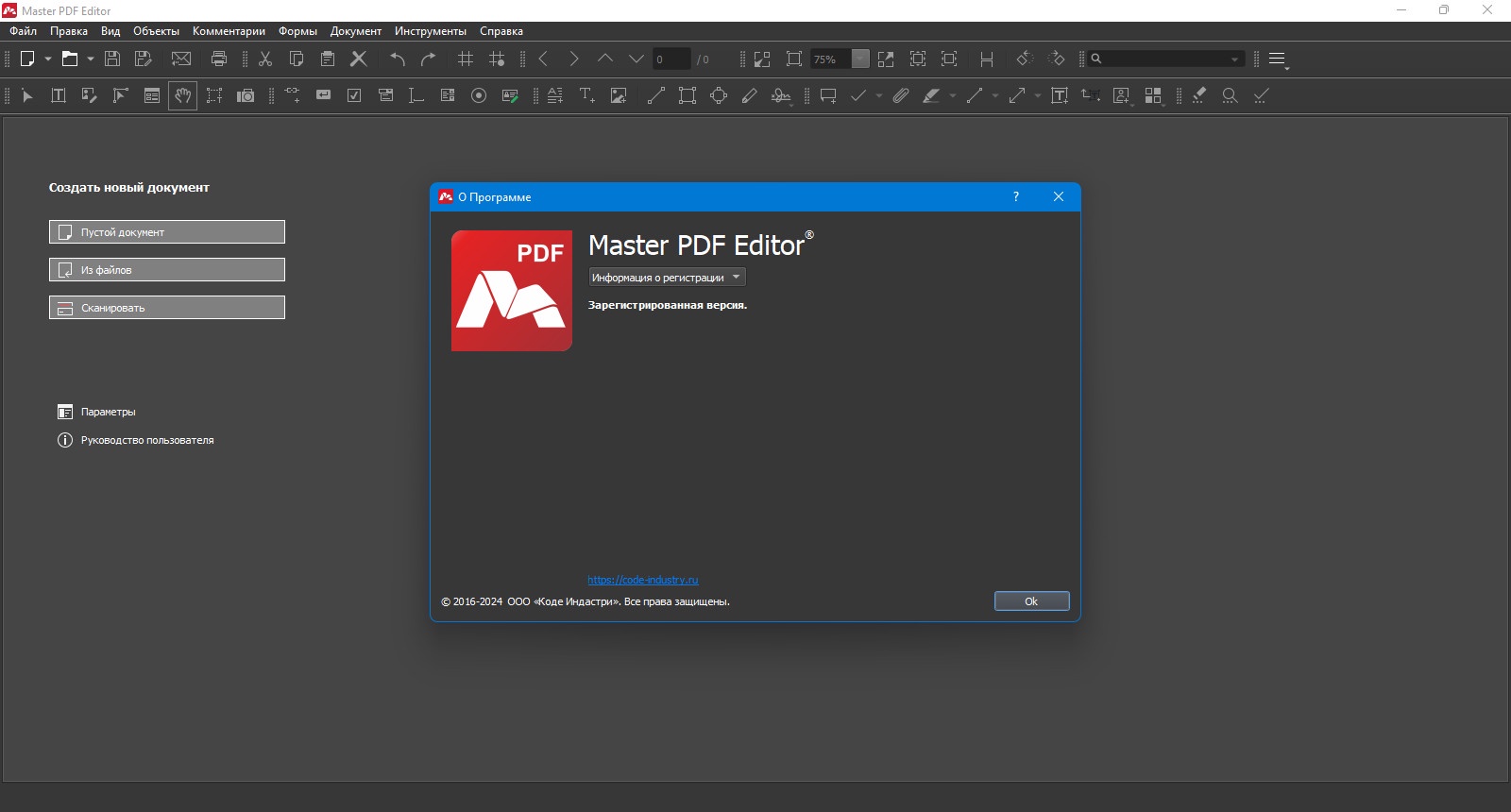This screenshot has width=1511, height=812.
Task: Open the Документ menu
Action: coord(356,31)
